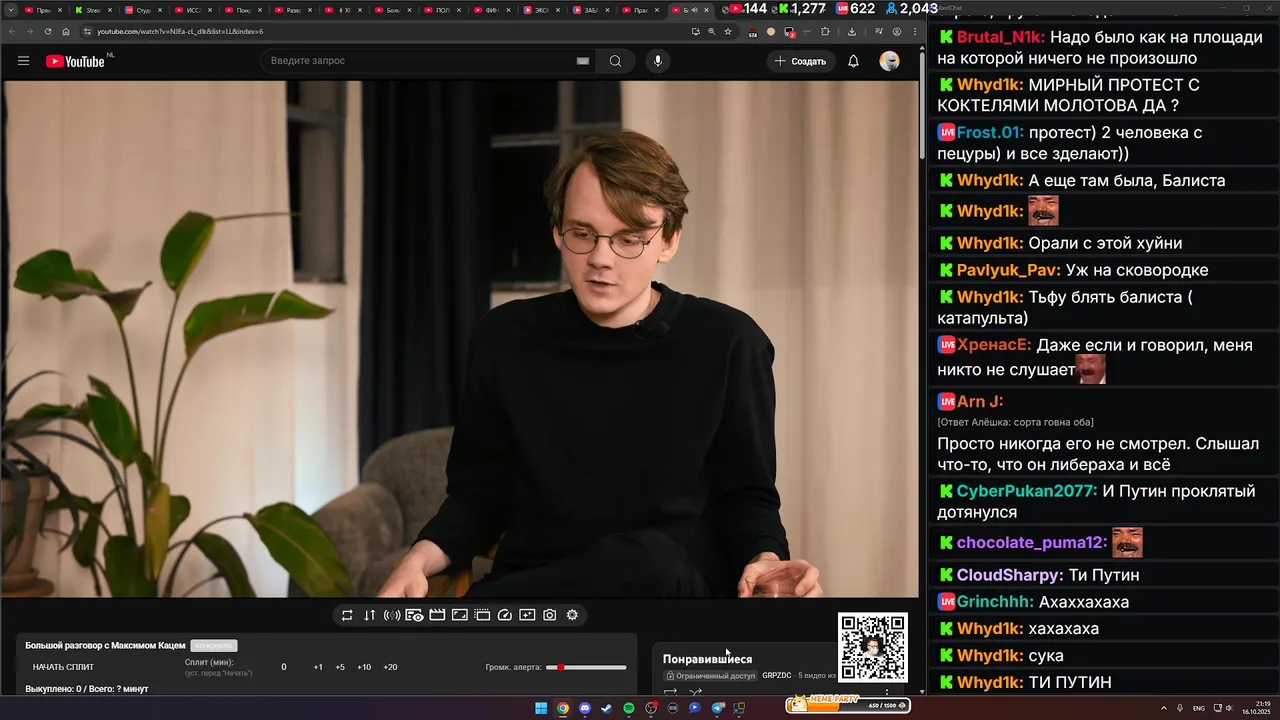Open the browser extensions puzzle icon

825,31
